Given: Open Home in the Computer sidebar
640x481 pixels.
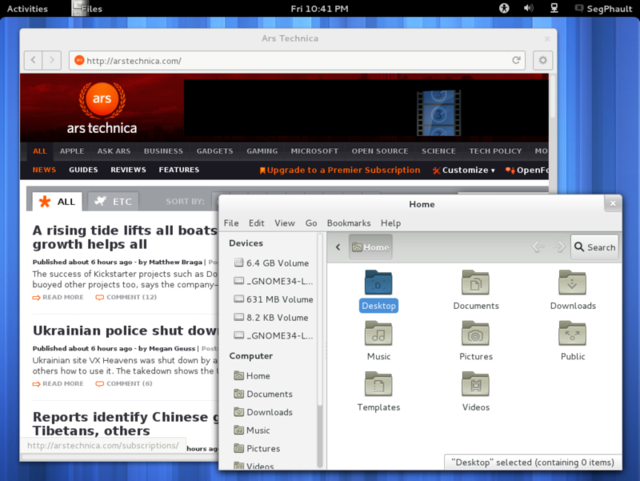Looking at the screenshot, I should (x=252, y=376).
